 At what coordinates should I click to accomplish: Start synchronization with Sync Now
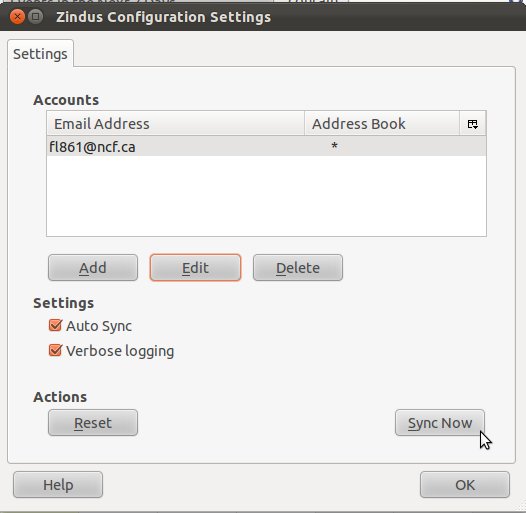440,423
